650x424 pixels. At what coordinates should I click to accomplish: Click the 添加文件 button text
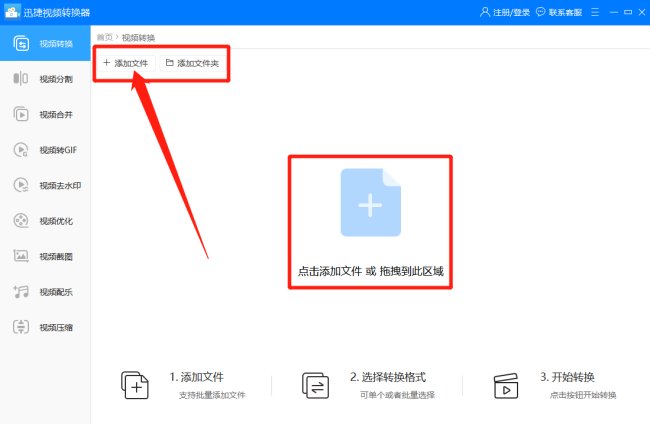click(131, 63)
